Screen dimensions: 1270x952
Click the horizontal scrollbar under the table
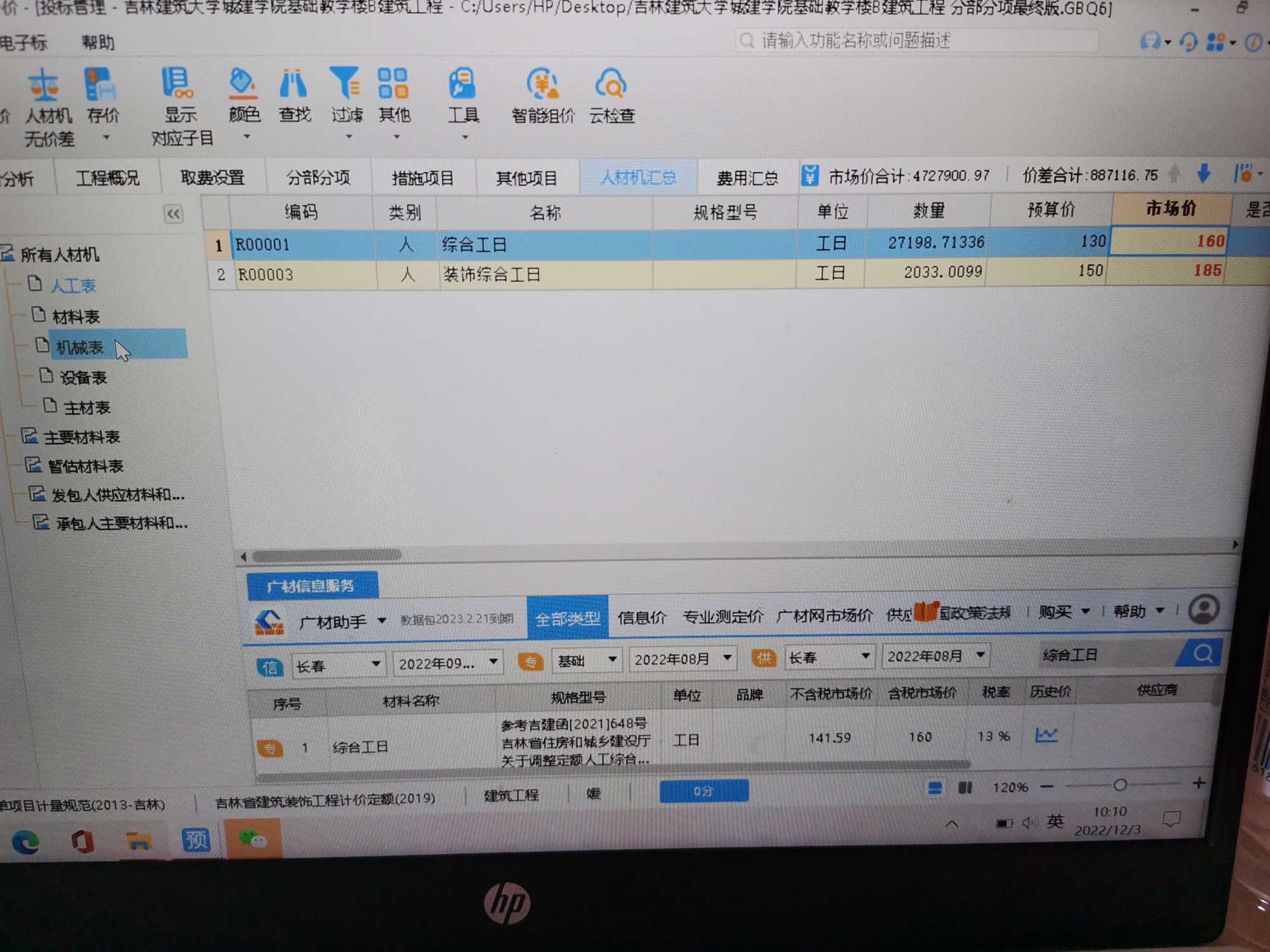click(326, 555)
